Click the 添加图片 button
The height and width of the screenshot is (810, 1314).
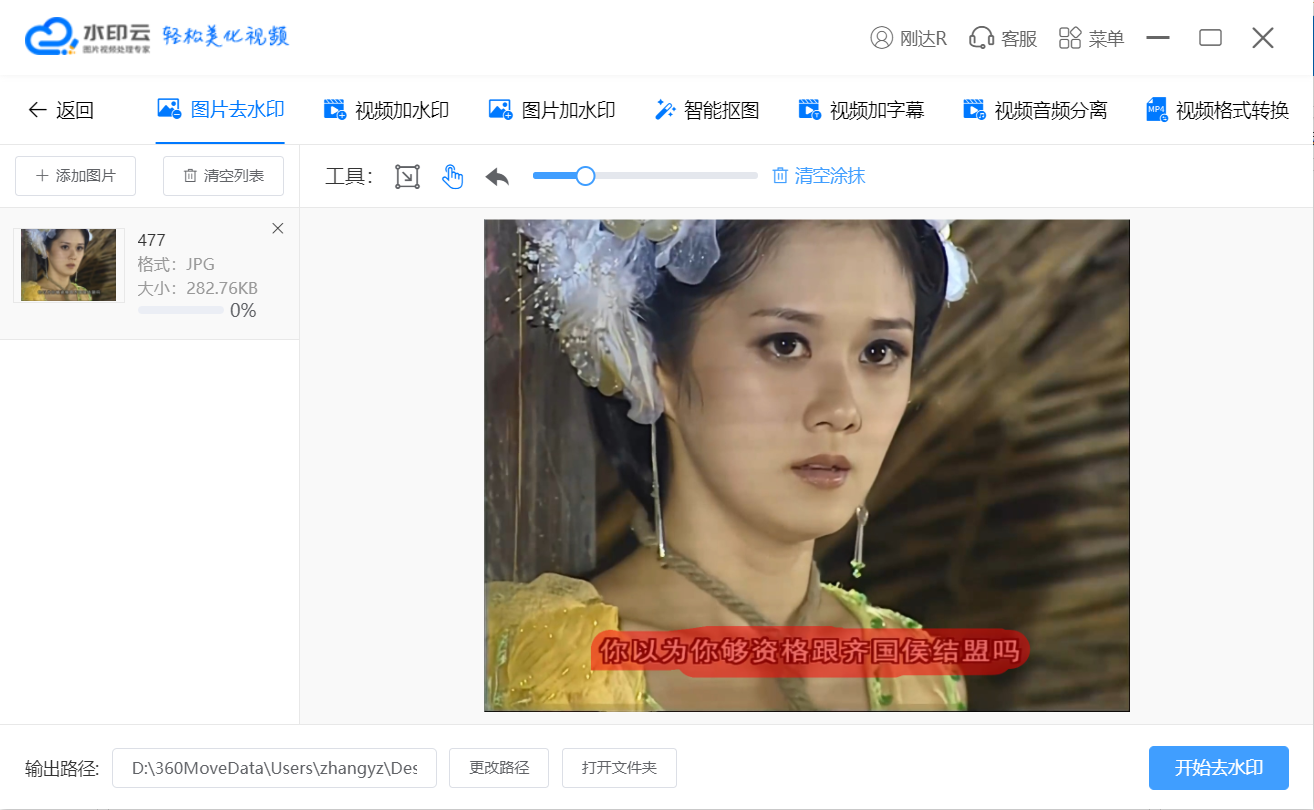tap(76, 176)
